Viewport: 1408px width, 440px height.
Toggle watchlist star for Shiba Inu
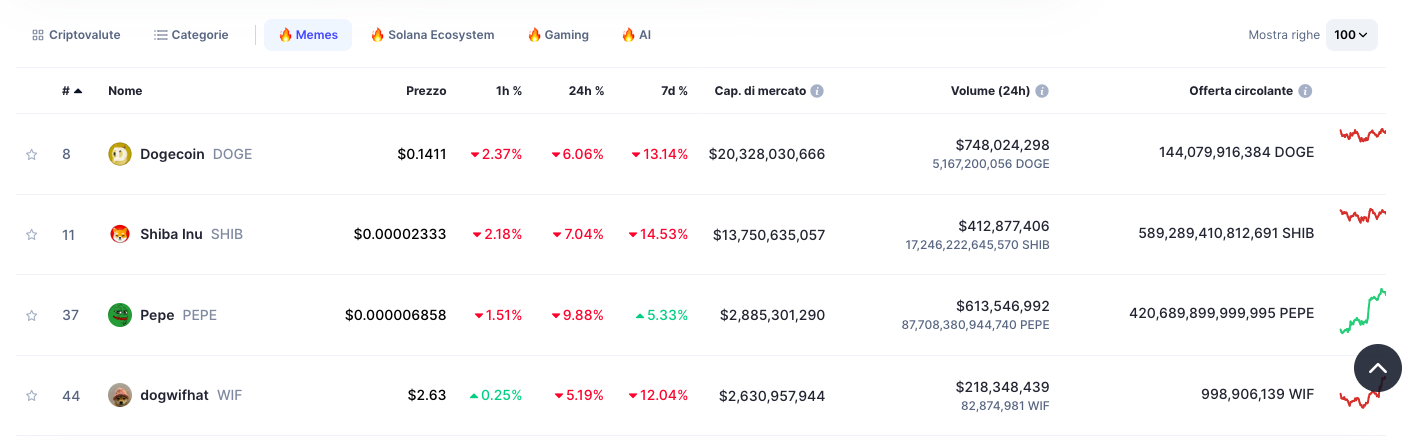pos(31,235)
